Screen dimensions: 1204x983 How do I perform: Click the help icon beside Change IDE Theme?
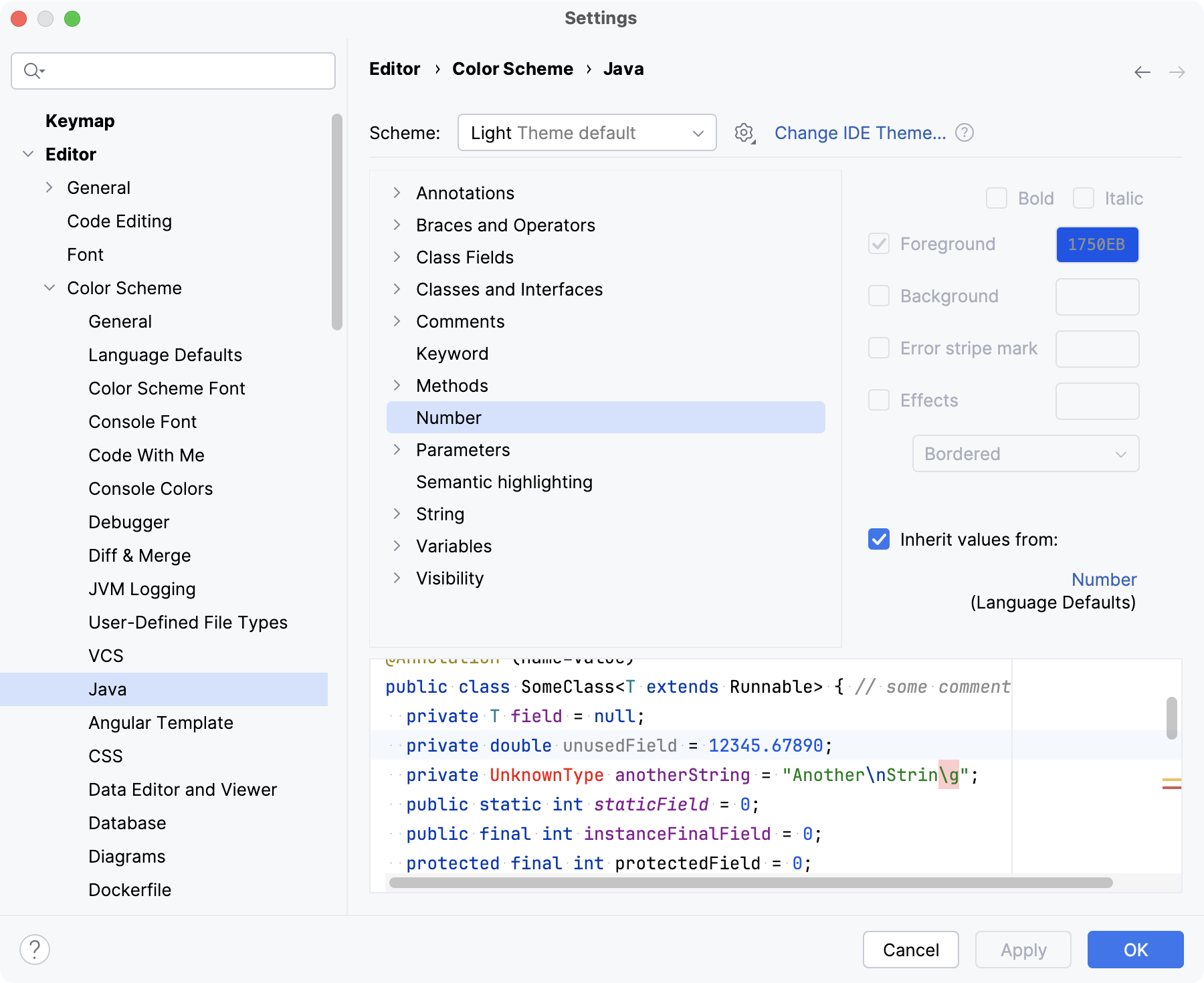[964, 132]
